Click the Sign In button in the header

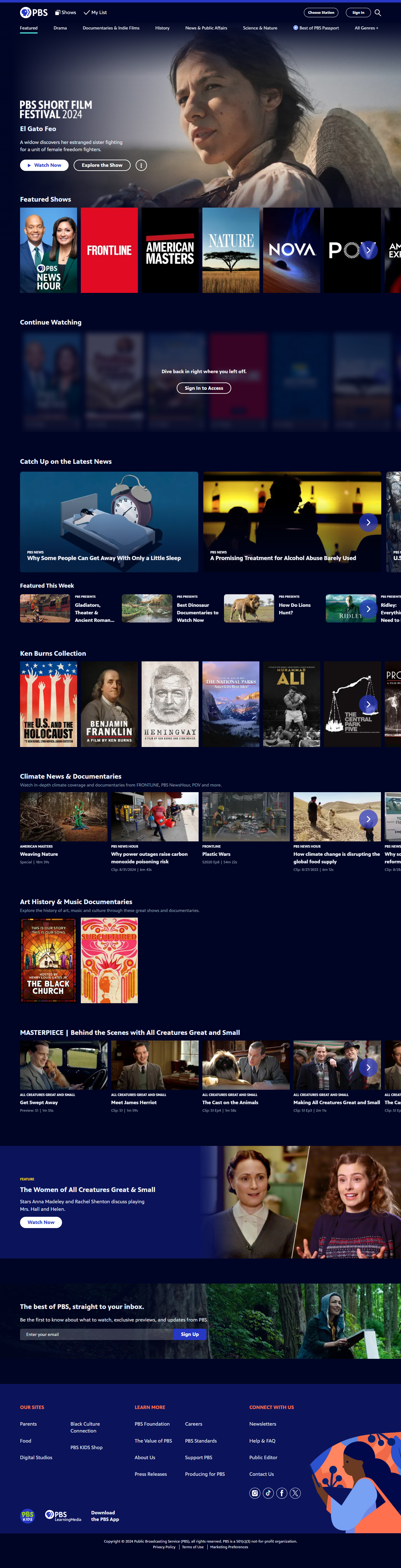358,12
